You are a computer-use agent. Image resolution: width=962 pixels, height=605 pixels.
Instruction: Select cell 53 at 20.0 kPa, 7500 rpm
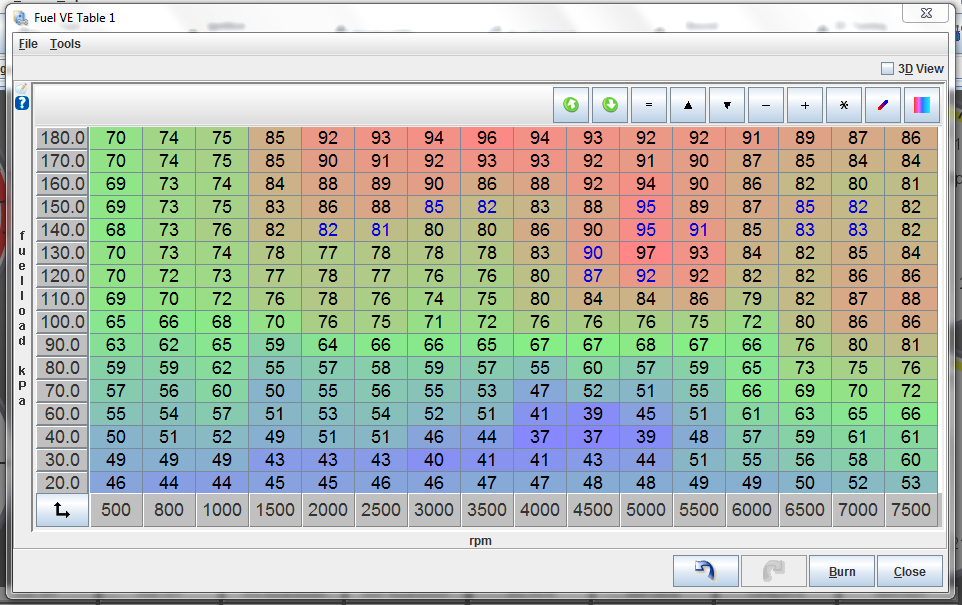click(911, 483)
